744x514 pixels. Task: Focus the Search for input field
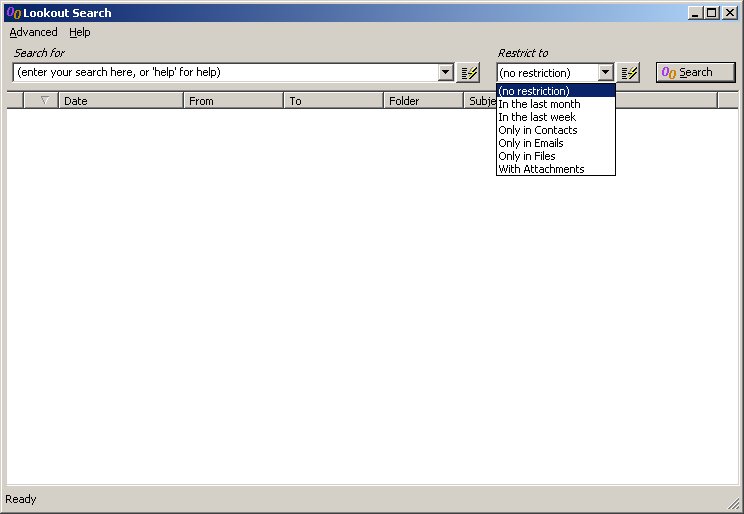[x=225, y=73]
